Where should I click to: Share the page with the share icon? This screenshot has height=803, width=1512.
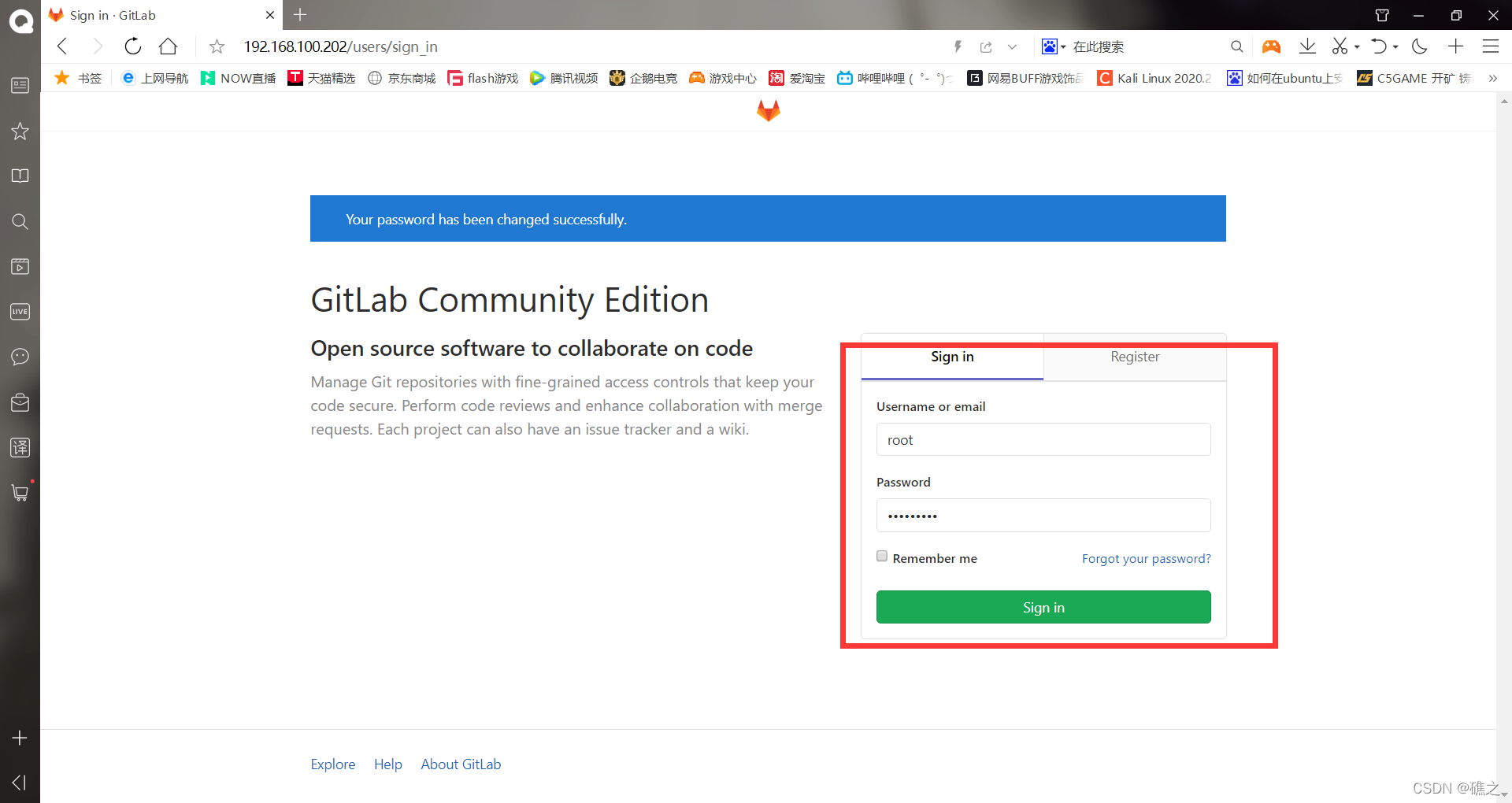pyautogui.click(x=986, y=47)
